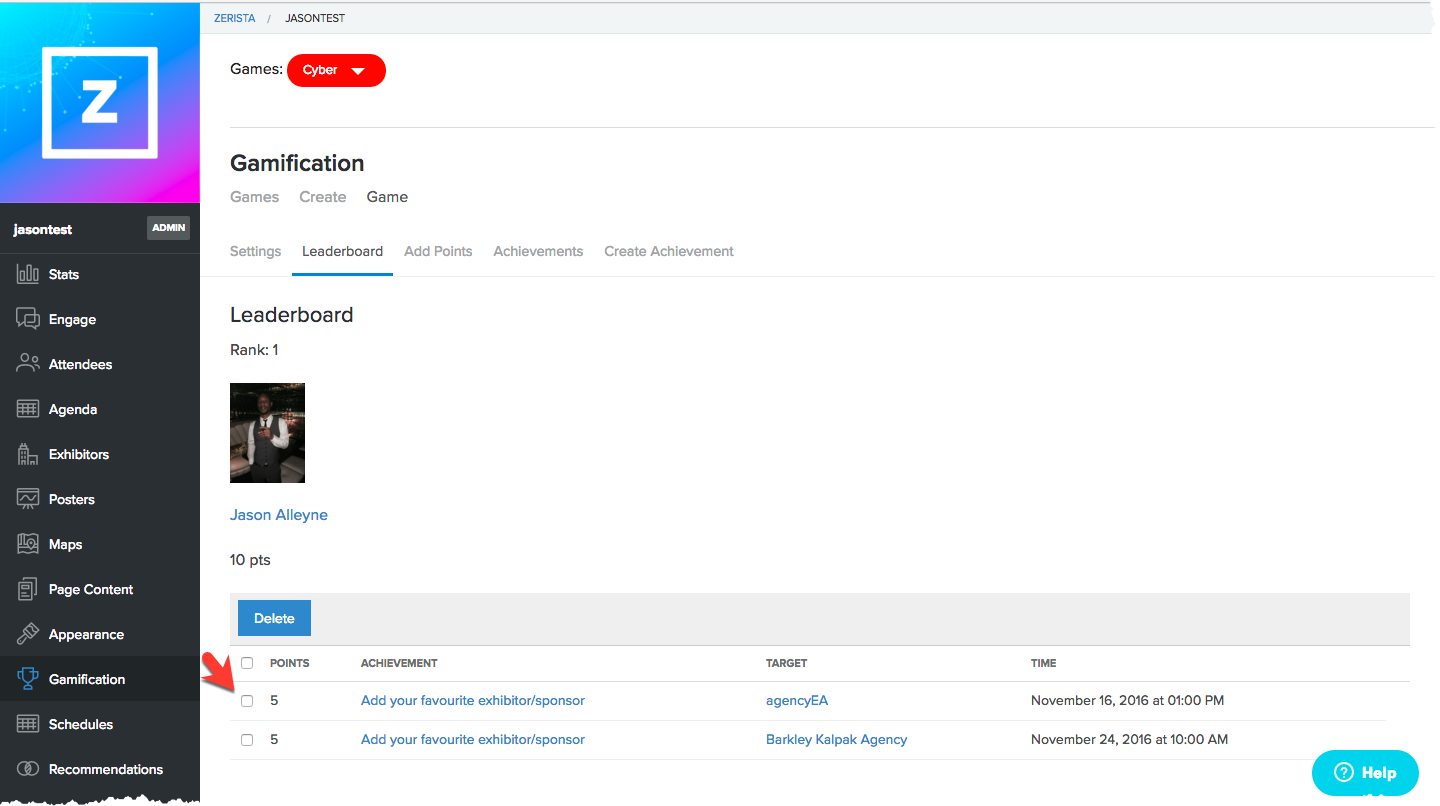Open the Help button

(1365, 773)
